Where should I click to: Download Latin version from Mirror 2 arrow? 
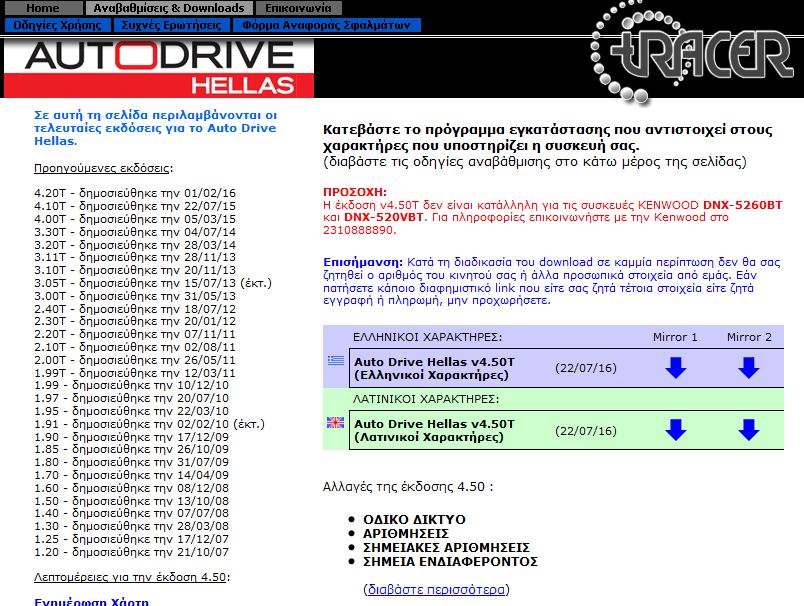[749, 430]
